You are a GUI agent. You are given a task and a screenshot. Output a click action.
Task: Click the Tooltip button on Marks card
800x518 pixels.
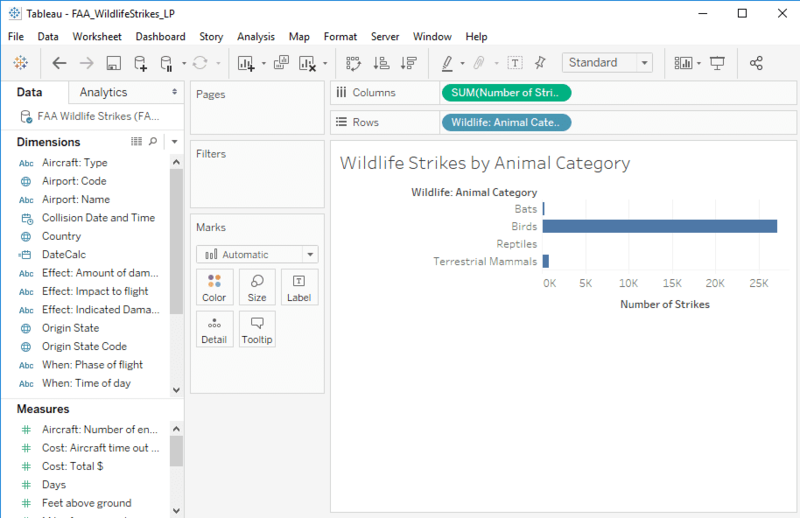[x=257, y=329]
